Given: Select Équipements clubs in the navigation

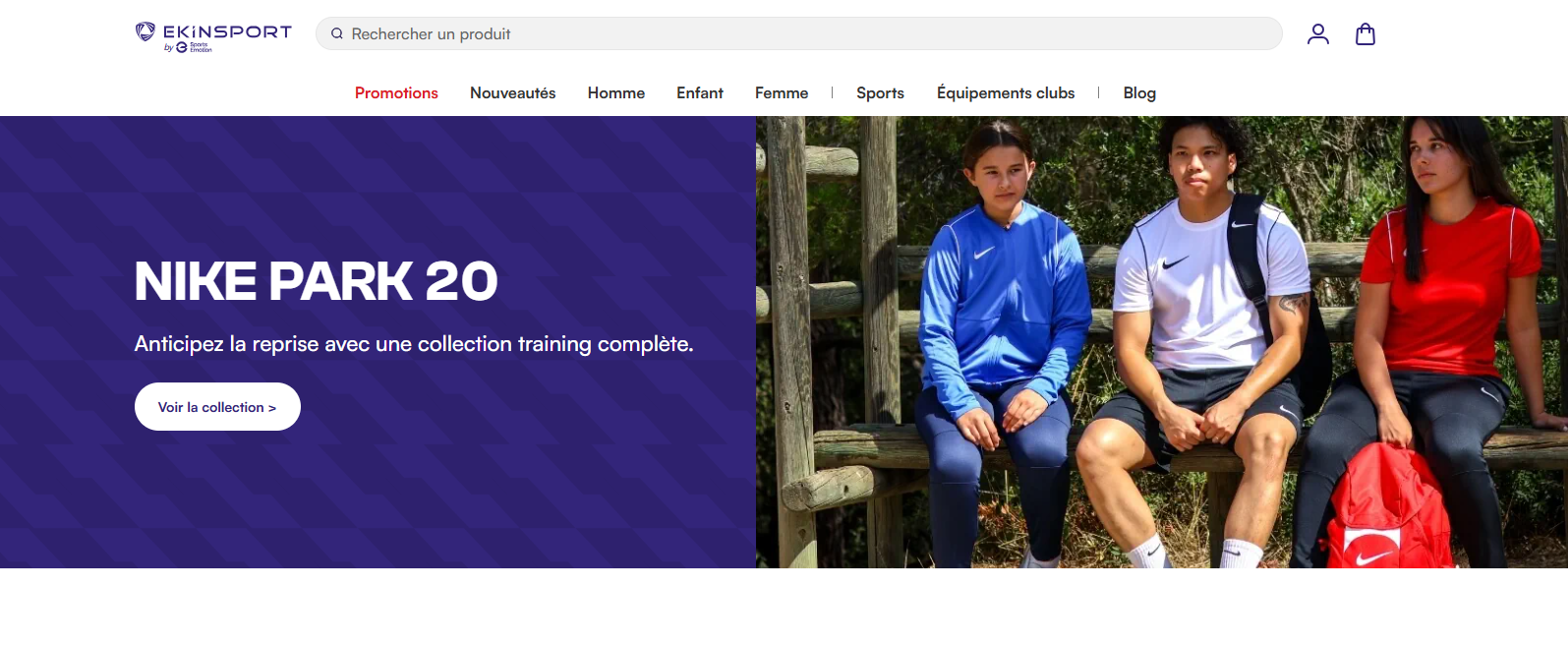Looking at the screenshot, I should (1005, 92).
